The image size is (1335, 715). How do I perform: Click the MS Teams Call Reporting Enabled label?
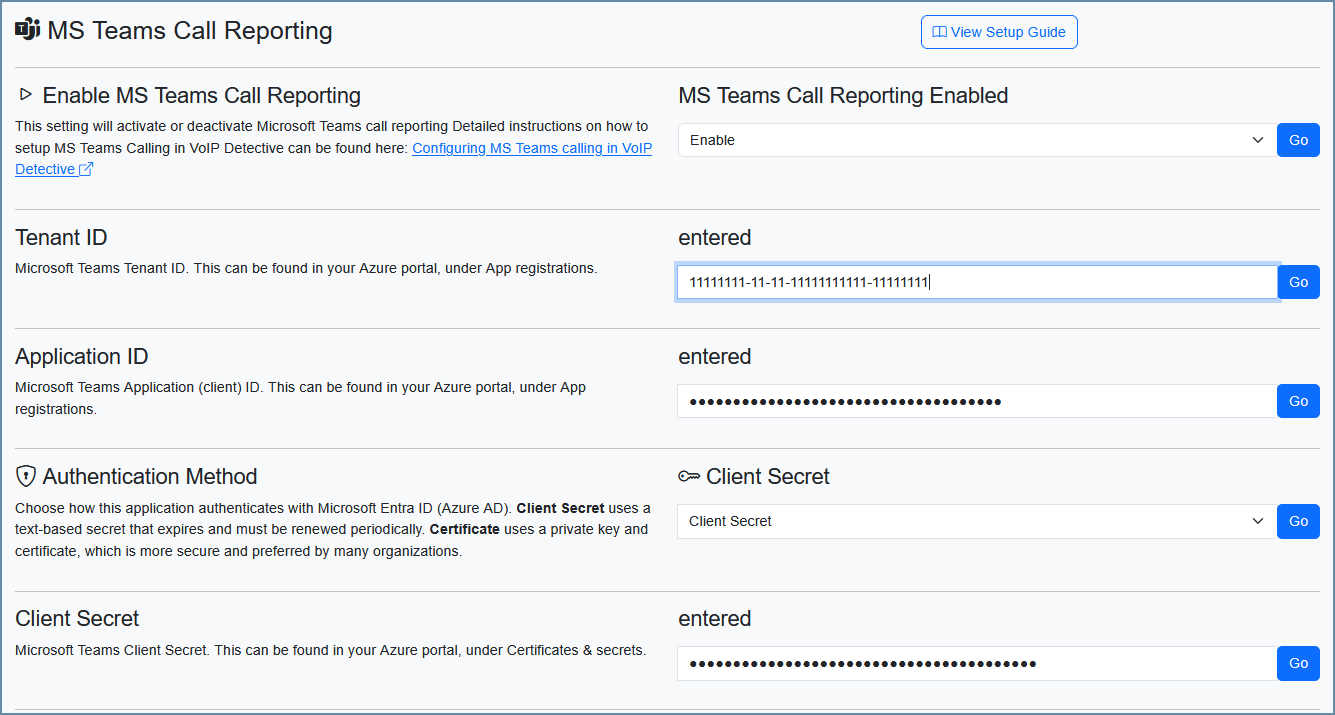point(843,95)
